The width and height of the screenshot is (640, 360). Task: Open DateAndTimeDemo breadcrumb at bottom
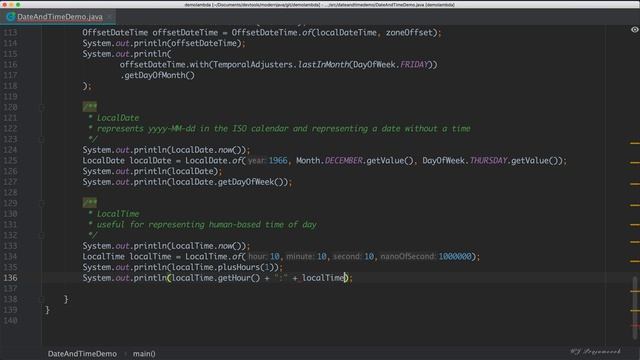82,353
